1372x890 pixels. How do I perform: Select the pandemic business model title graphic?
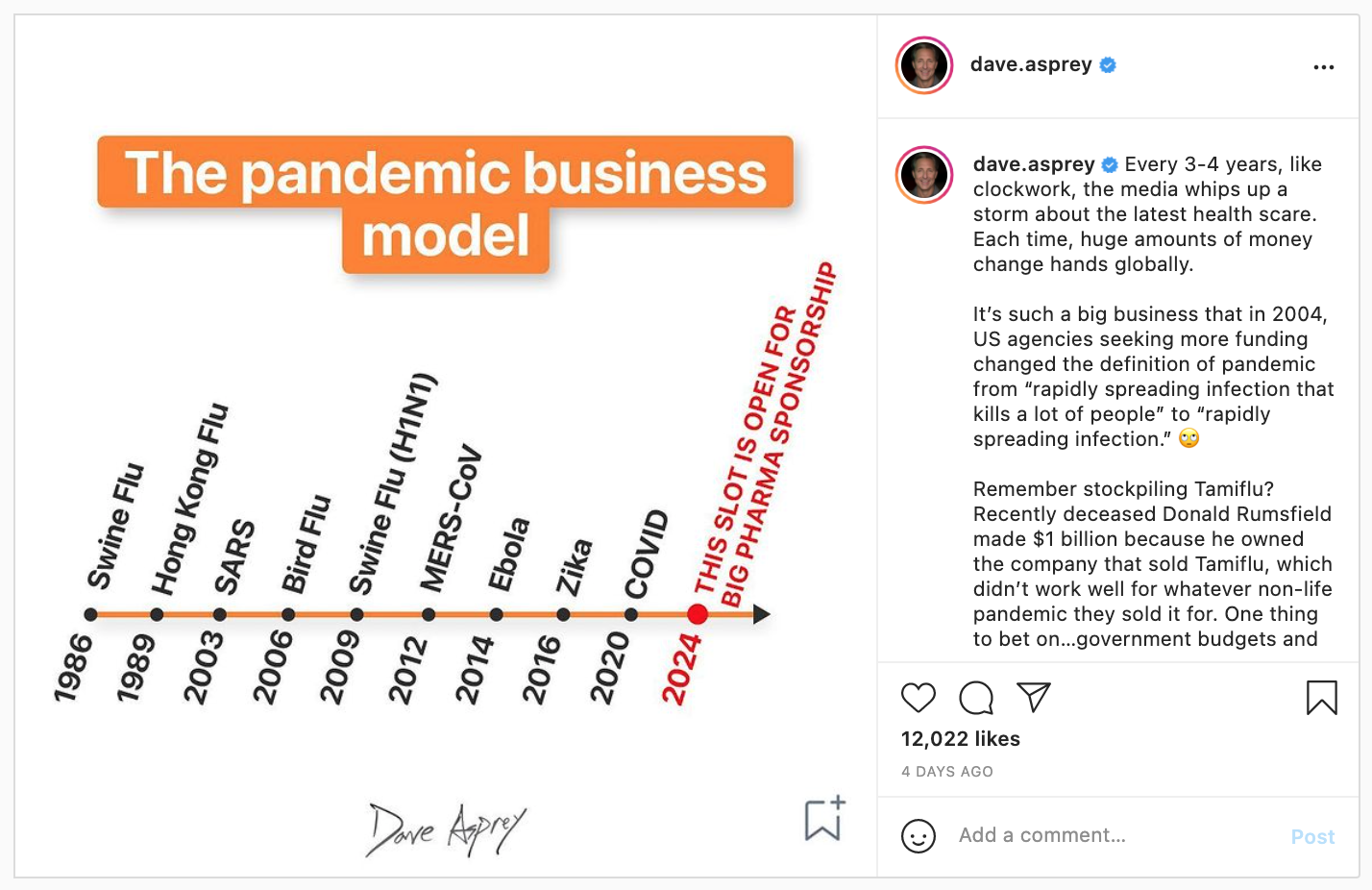click(445, 202)
